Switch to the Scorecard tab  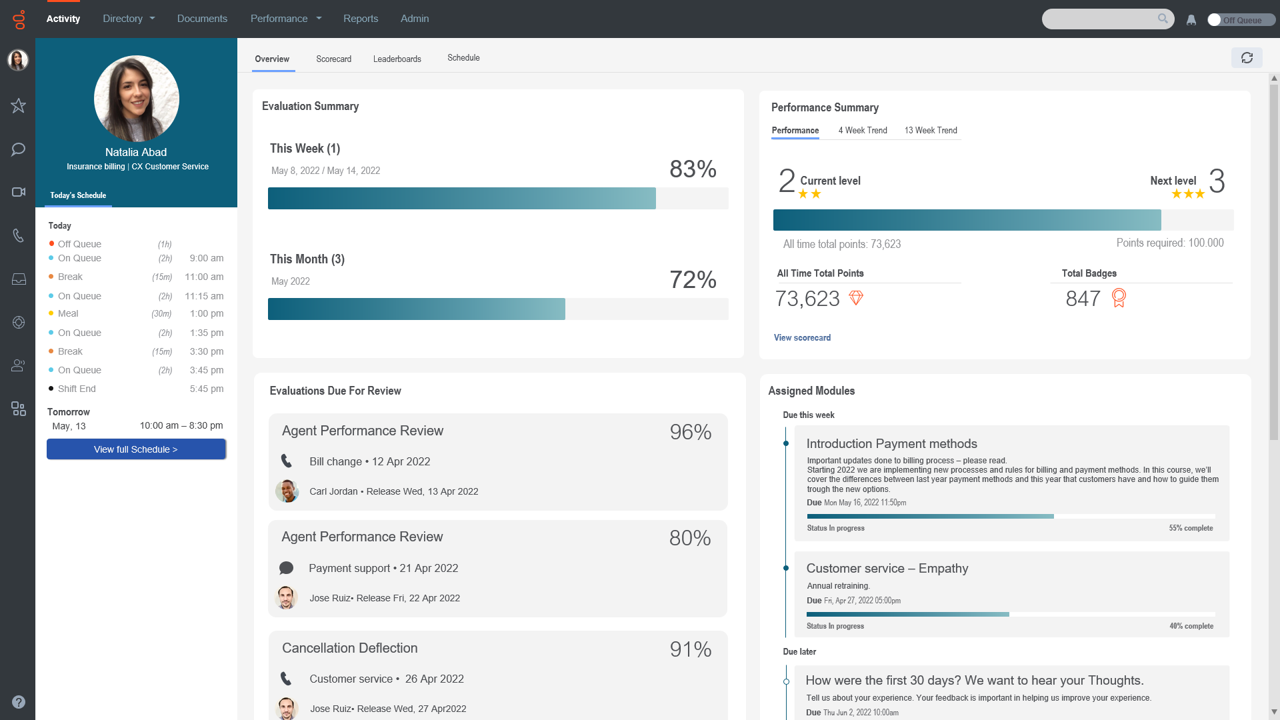333,59
